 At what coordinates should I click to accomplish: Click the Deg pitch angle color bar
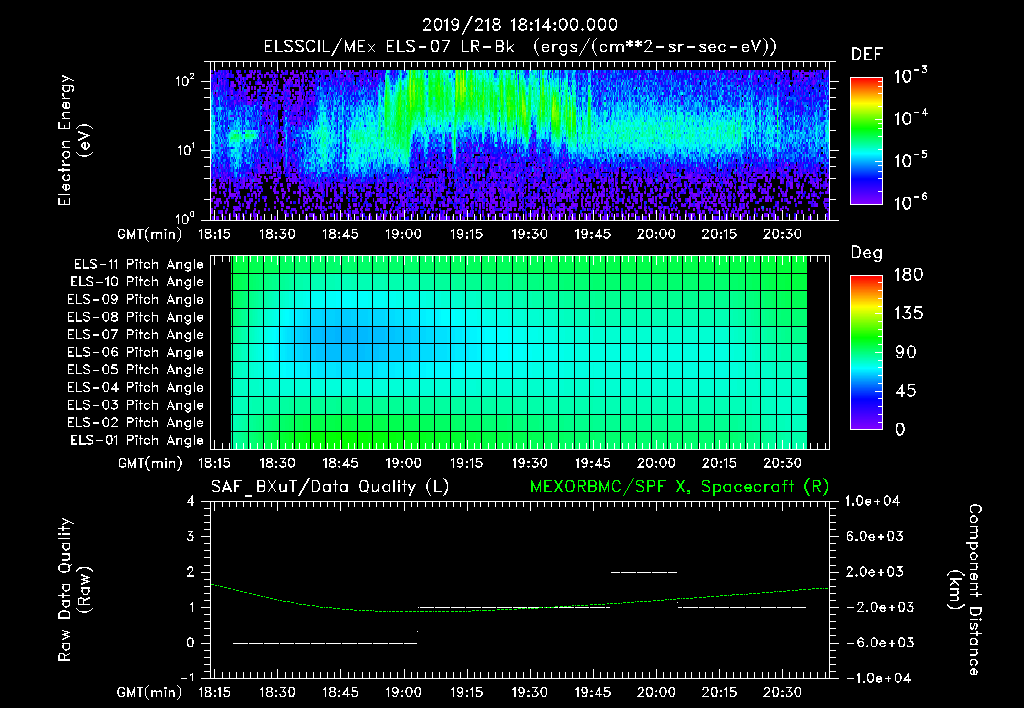pos(866,353)
